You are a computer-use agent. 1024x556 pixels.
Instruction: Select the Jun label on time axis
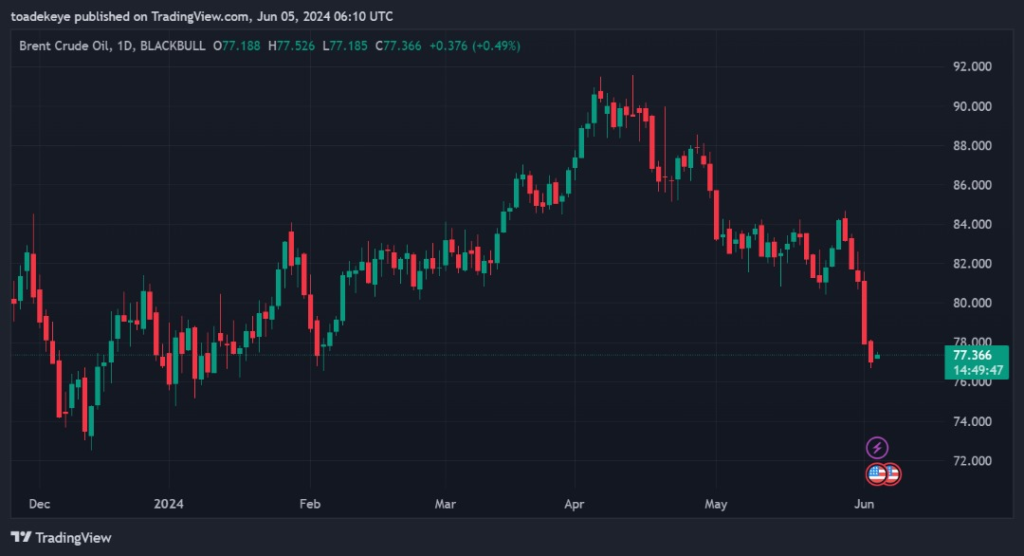[x=866, y=503]
